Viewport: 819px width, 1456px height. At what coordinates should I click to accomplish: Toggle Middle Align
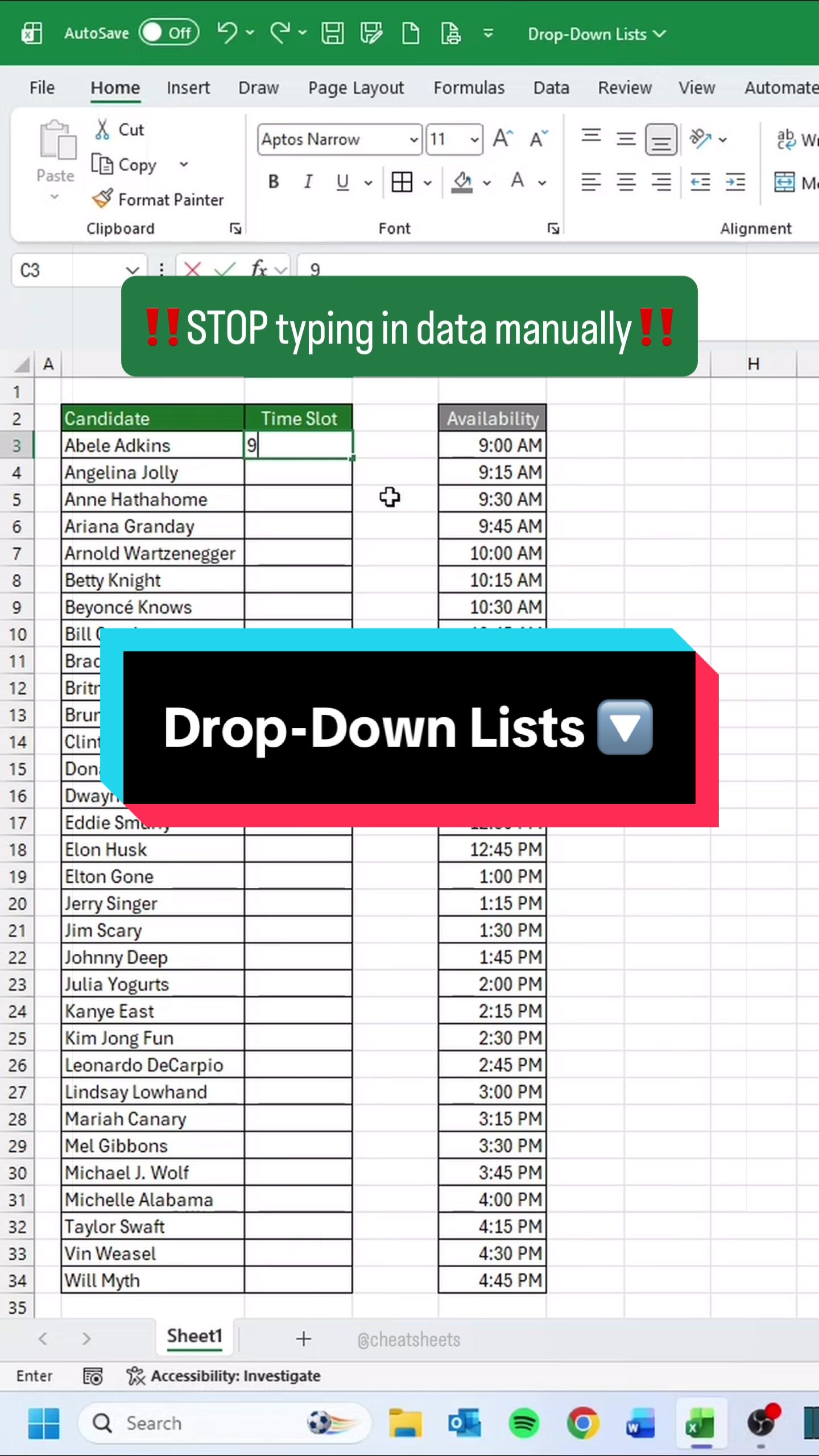[626, 138]
